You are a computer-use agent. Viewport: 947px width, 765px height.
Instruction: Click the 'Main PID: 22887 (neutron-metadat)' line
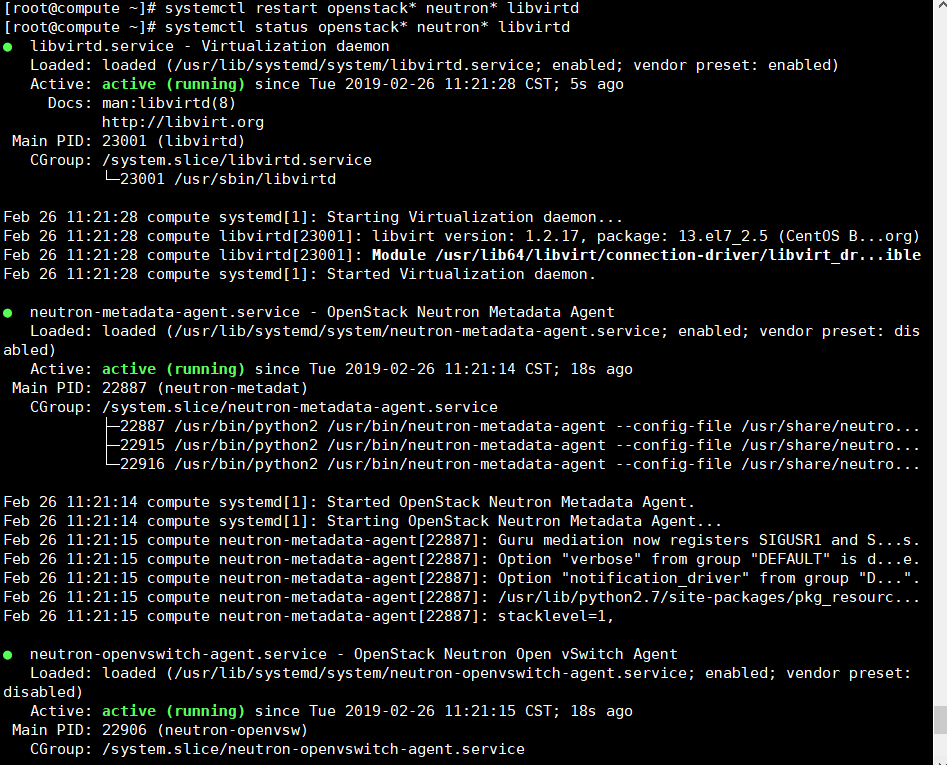tap(160, 388)
